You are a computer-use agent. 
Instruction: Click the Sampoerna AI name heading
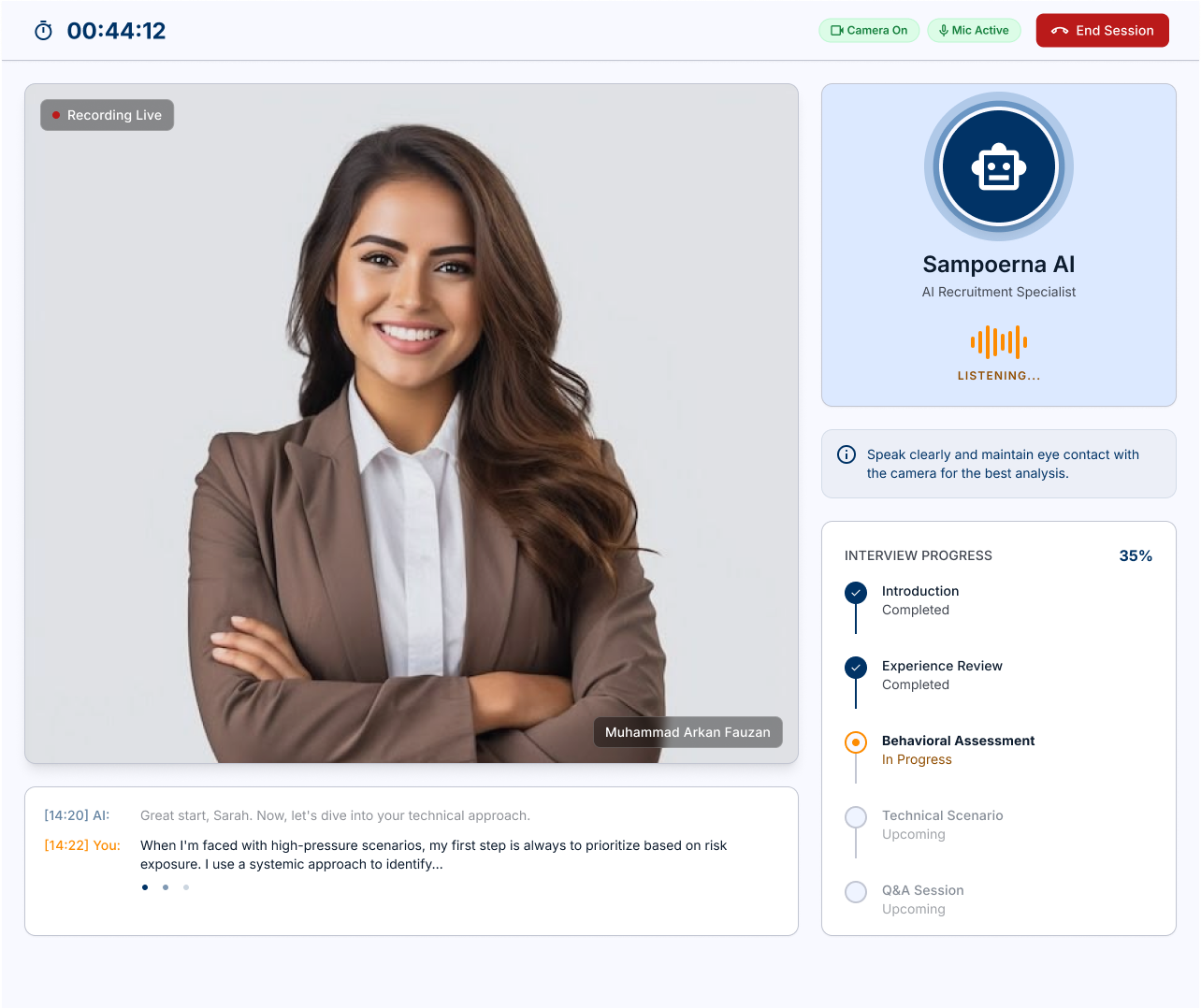[999, 265]
